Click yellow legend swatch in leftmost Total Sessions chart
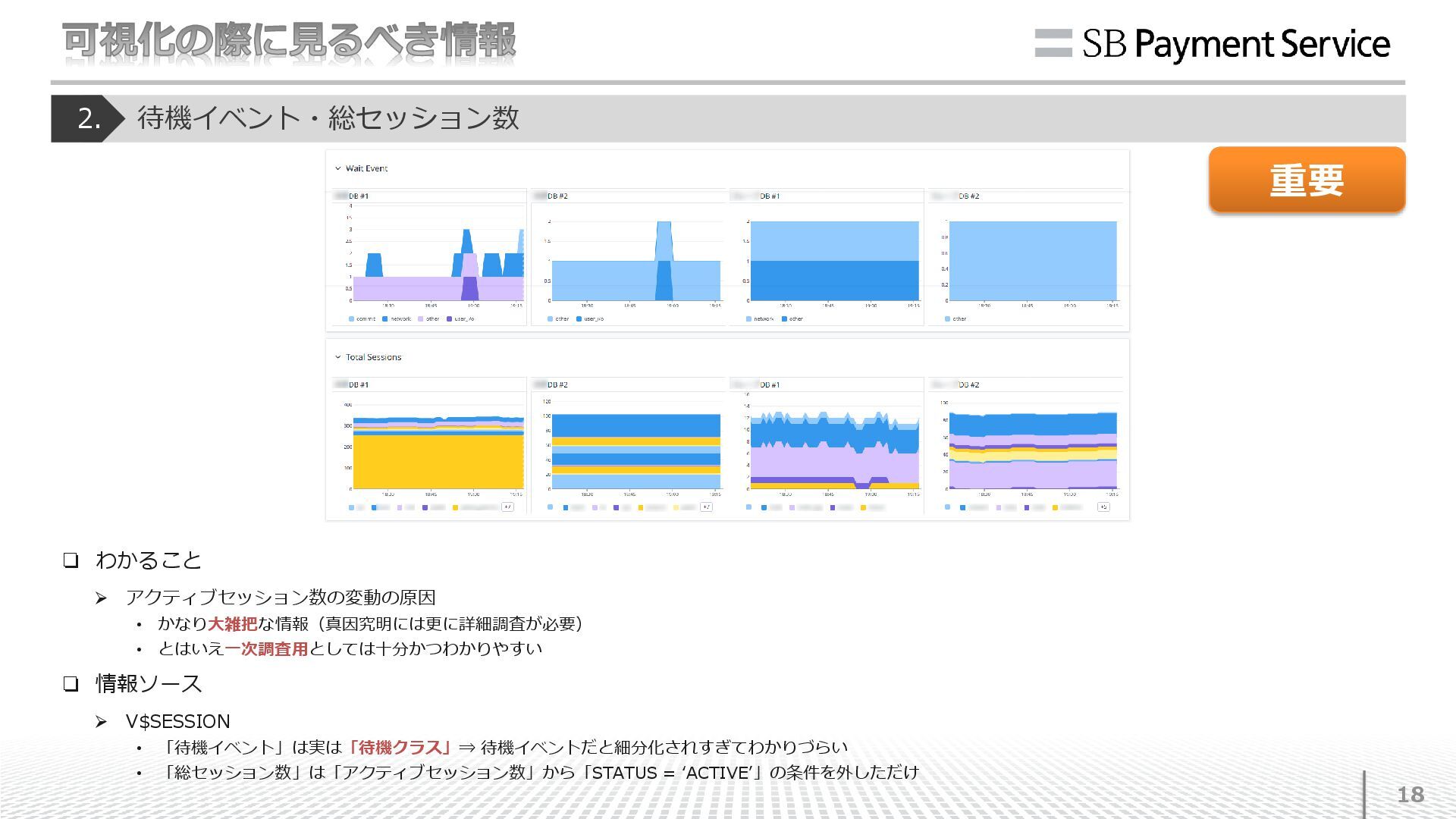 [455, 507]
